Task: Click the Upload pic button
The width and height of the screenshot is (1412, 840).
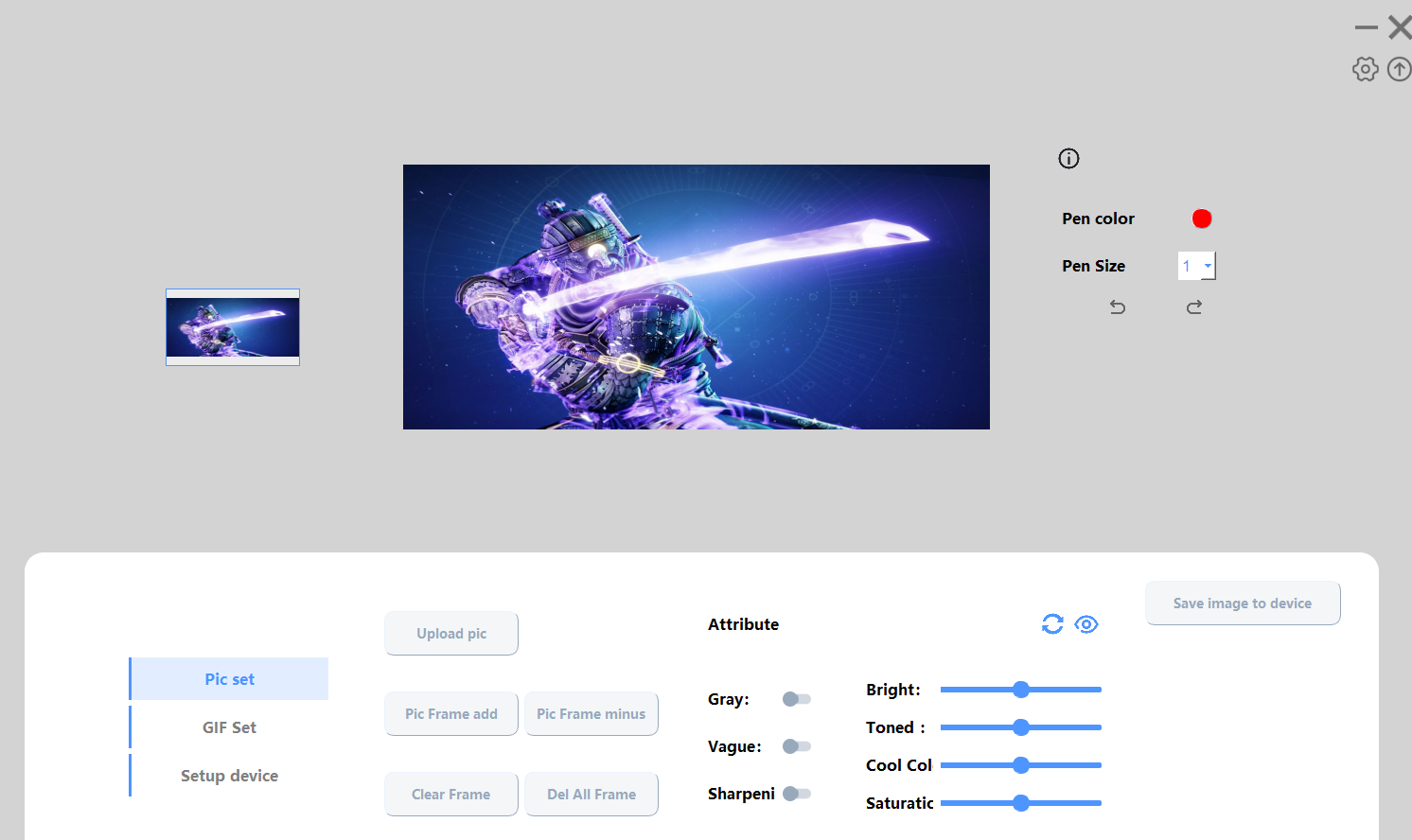Action: click(451, 634)
